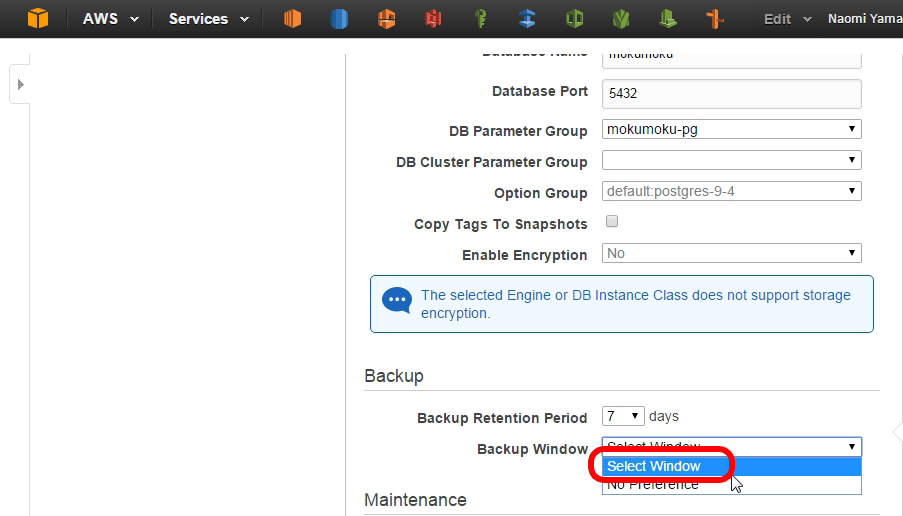The width and height of the screenshot is (903, 516).
Task: Click the AWS orange cube logo
Action: pos(38,18)
